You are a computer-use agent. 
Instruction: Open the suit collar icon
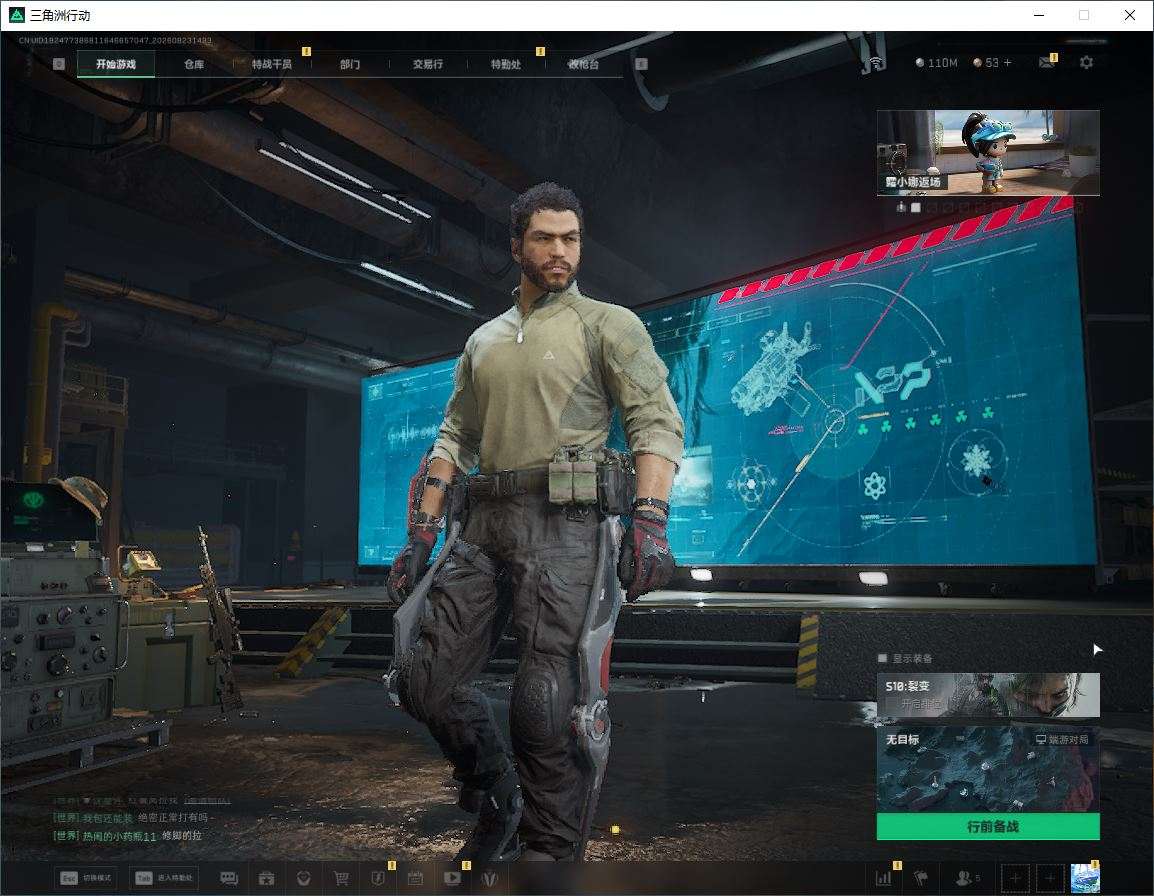pos(489,878)
